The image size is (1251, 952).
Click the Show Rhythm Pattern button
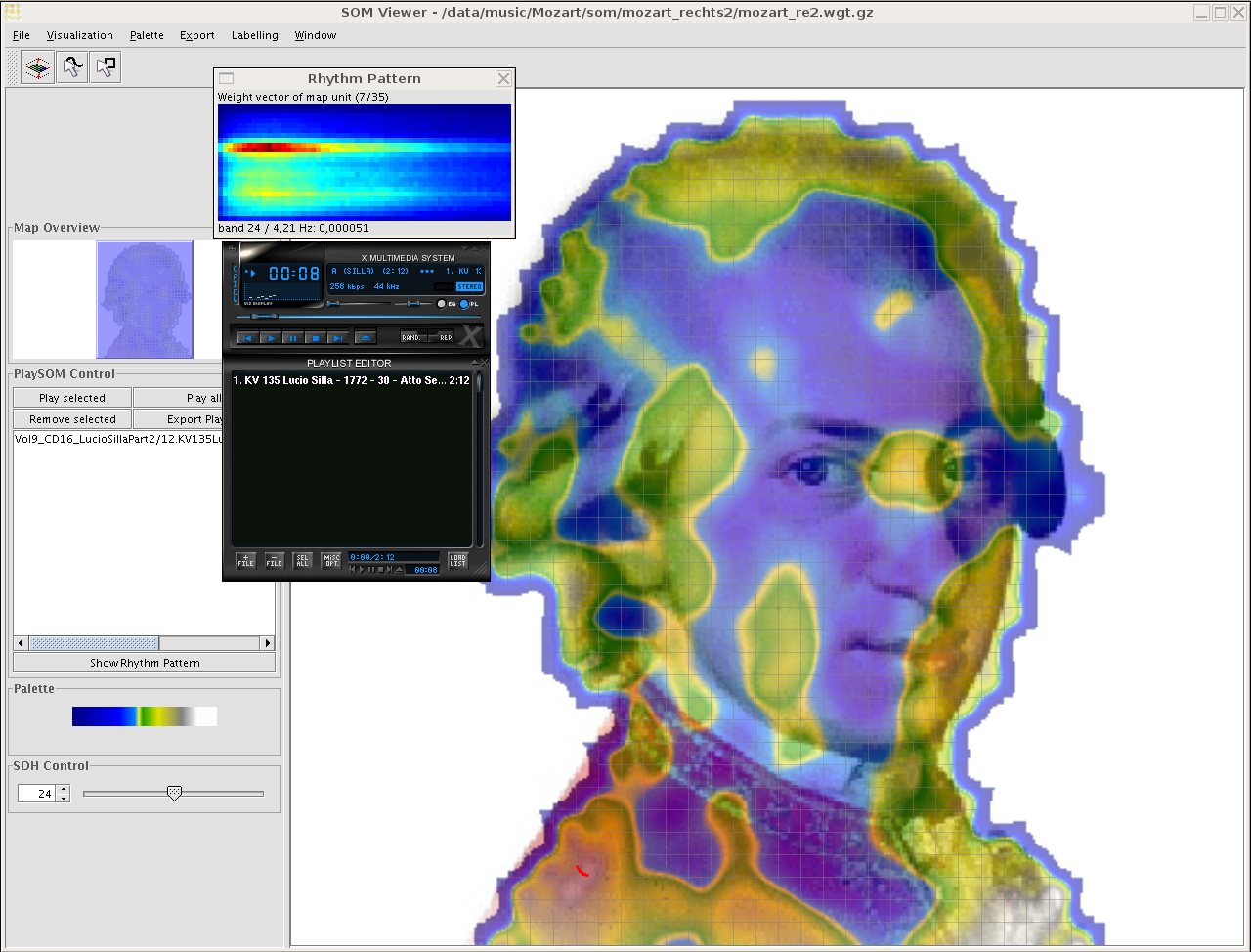(x=145, y=663)
